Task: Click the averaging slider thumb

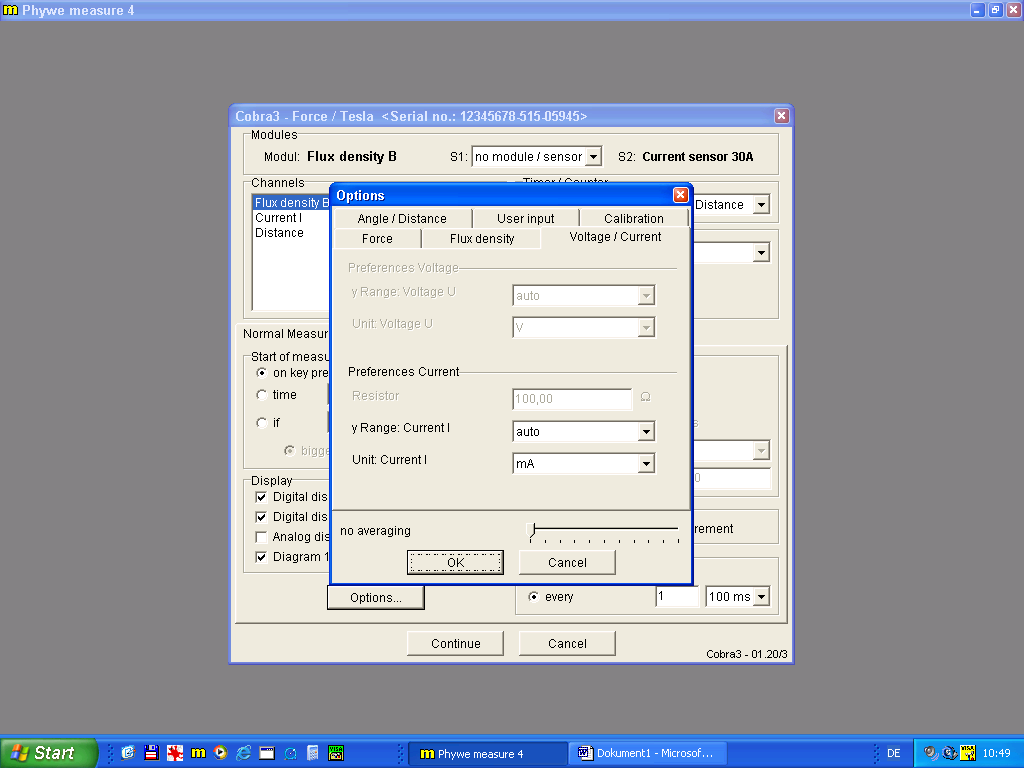Action: [532, 529]
